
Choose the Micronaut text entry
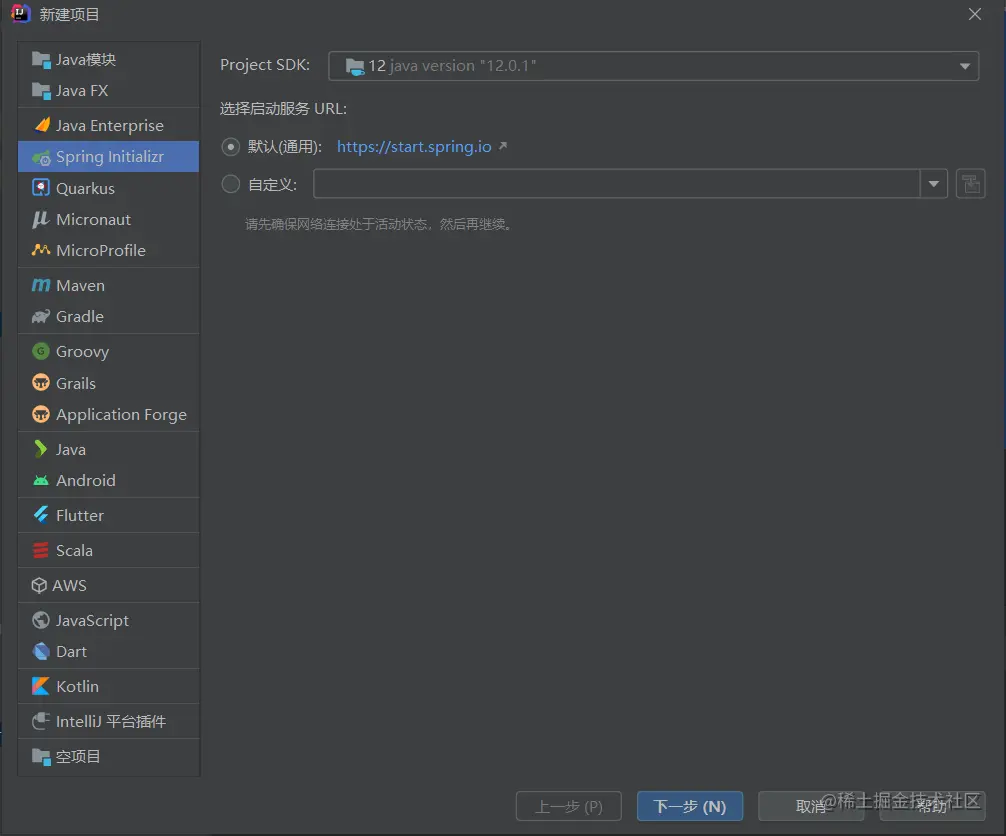point(94,219)
